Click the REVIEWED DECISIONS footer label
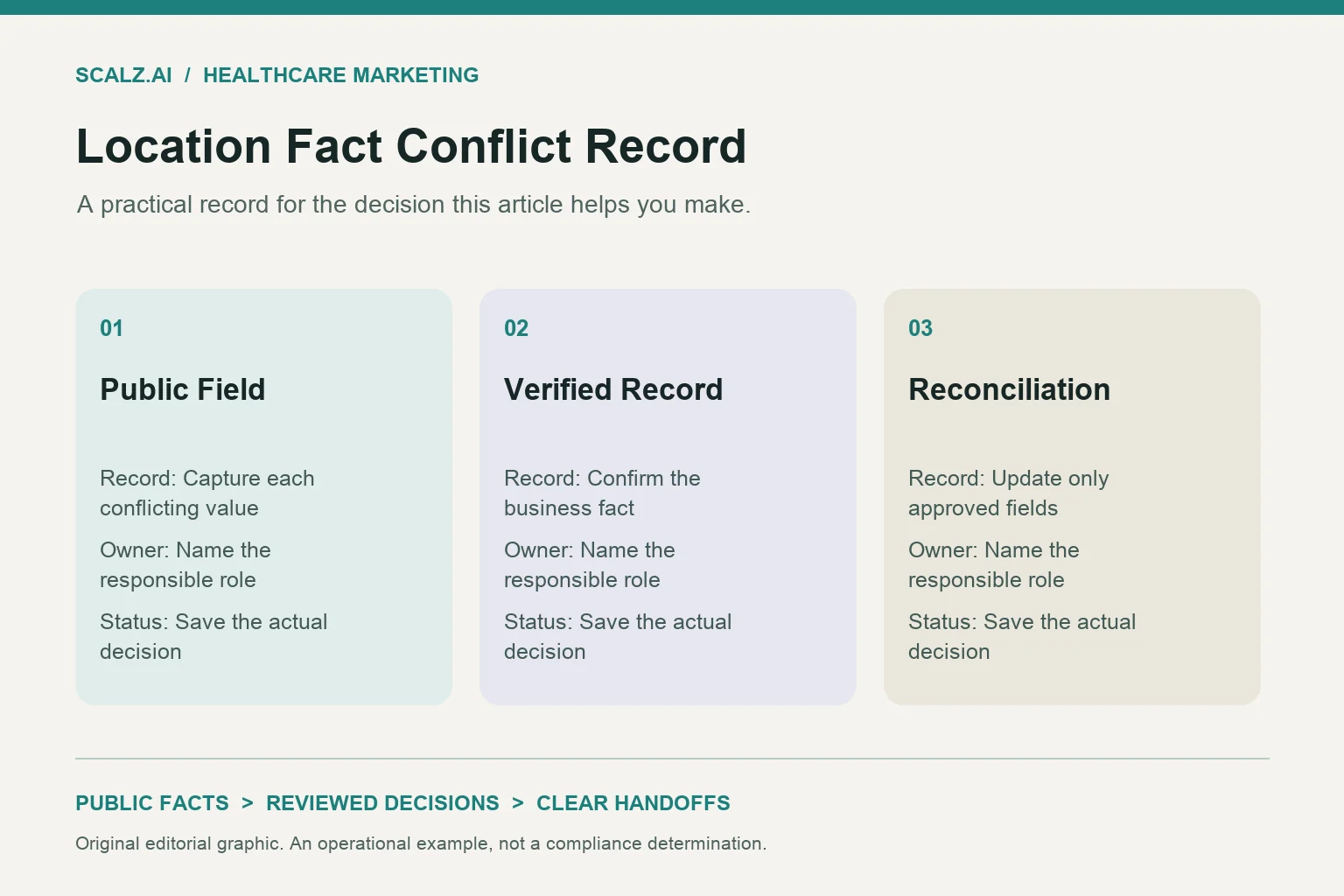 click(x=382, y=803)
